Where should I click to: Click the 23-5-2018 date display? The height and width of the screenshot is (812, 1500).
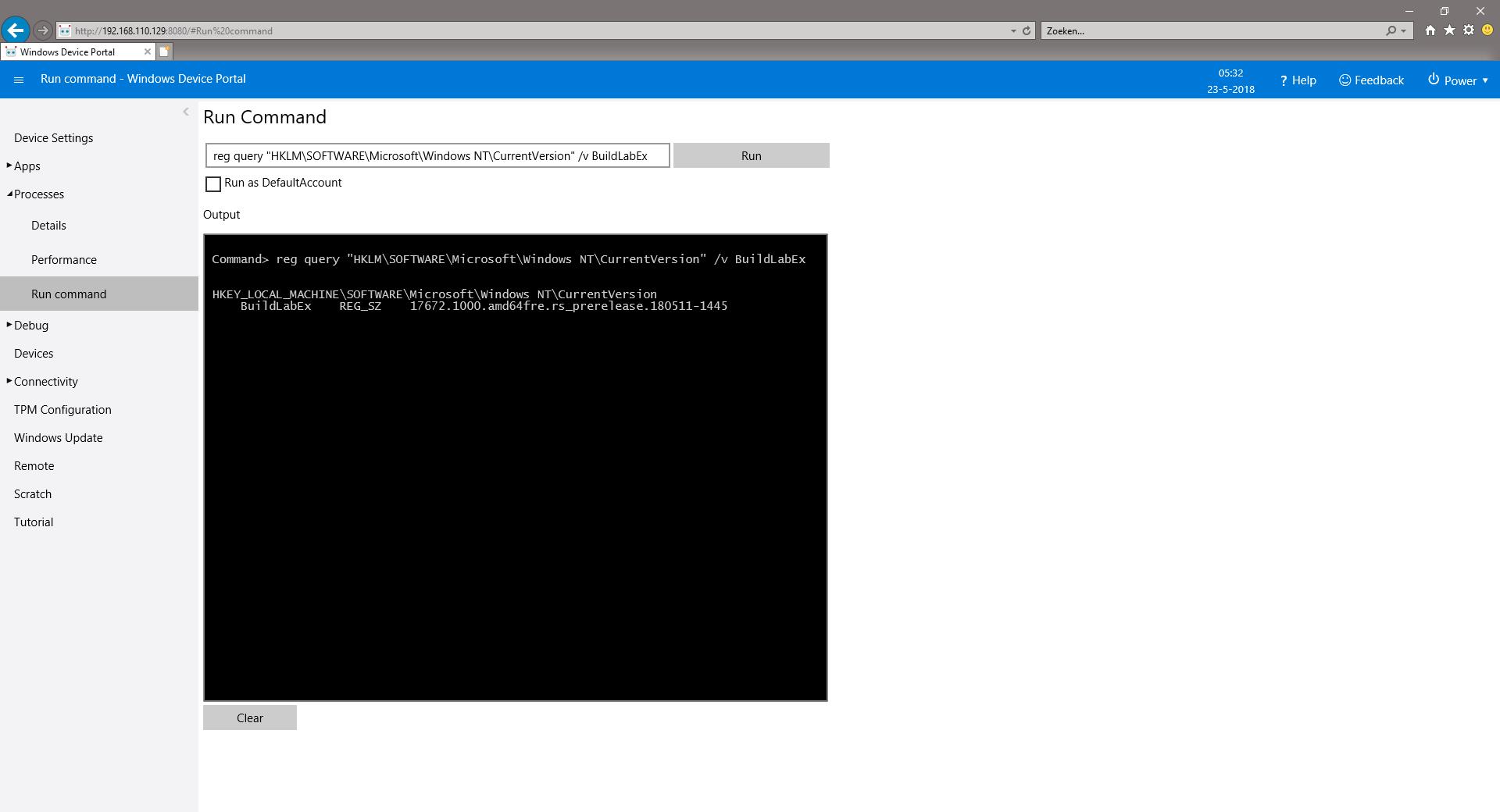click(x=1230, y=89)
